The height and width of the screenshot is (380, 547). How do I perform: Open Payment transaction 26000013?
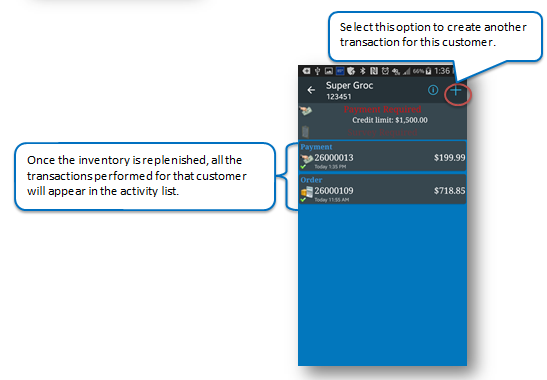coord(383,156)
